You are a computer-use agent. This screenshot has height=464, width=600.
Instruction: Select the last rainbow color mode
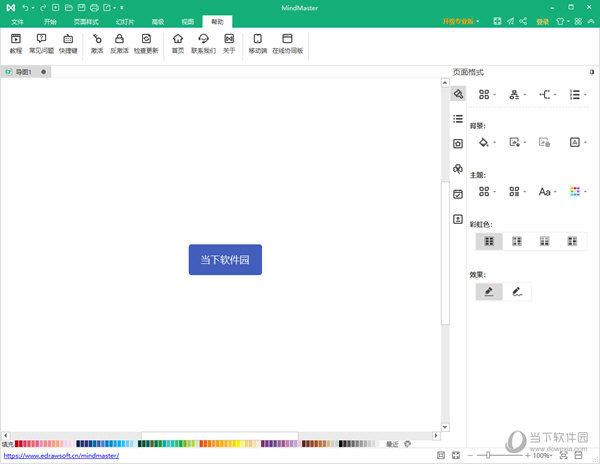pos(572,241)
